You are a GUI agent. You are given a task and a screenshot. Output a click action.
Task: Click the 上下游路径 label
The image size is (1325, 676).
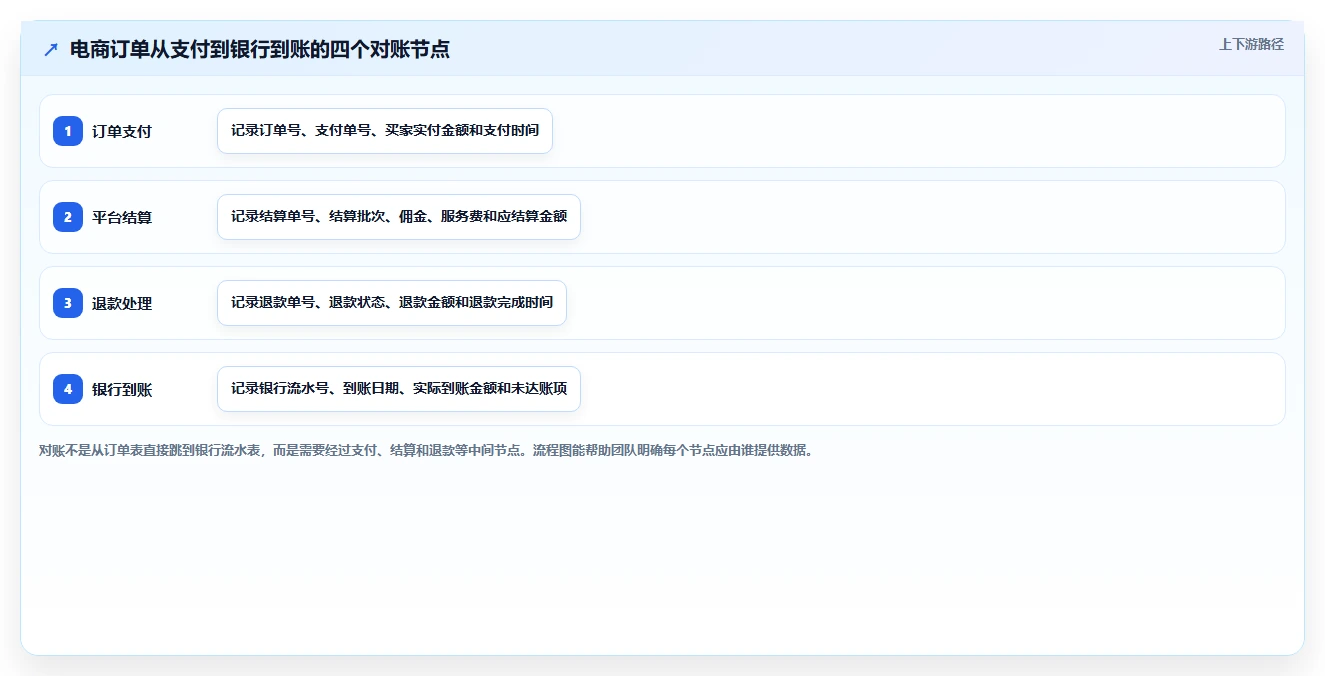[1251, 44]
